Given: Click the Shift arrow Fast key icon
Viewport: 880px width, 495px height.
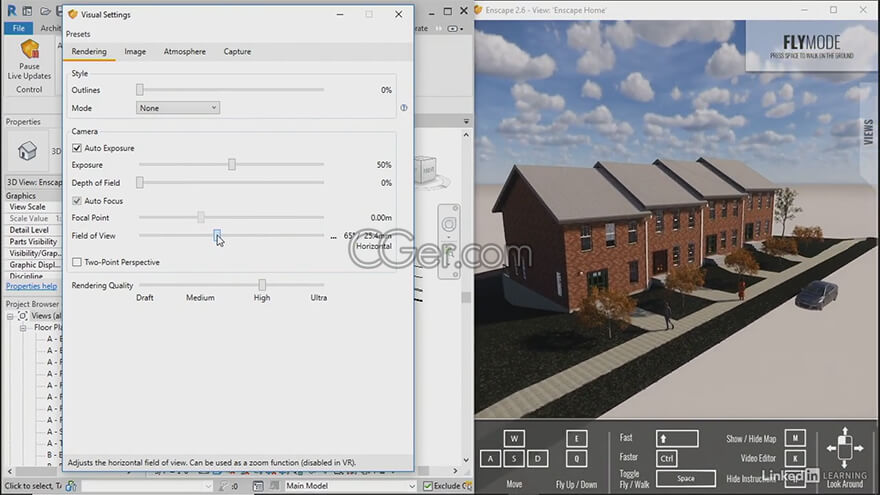Looking at the screenshot, I should point(677,438).
